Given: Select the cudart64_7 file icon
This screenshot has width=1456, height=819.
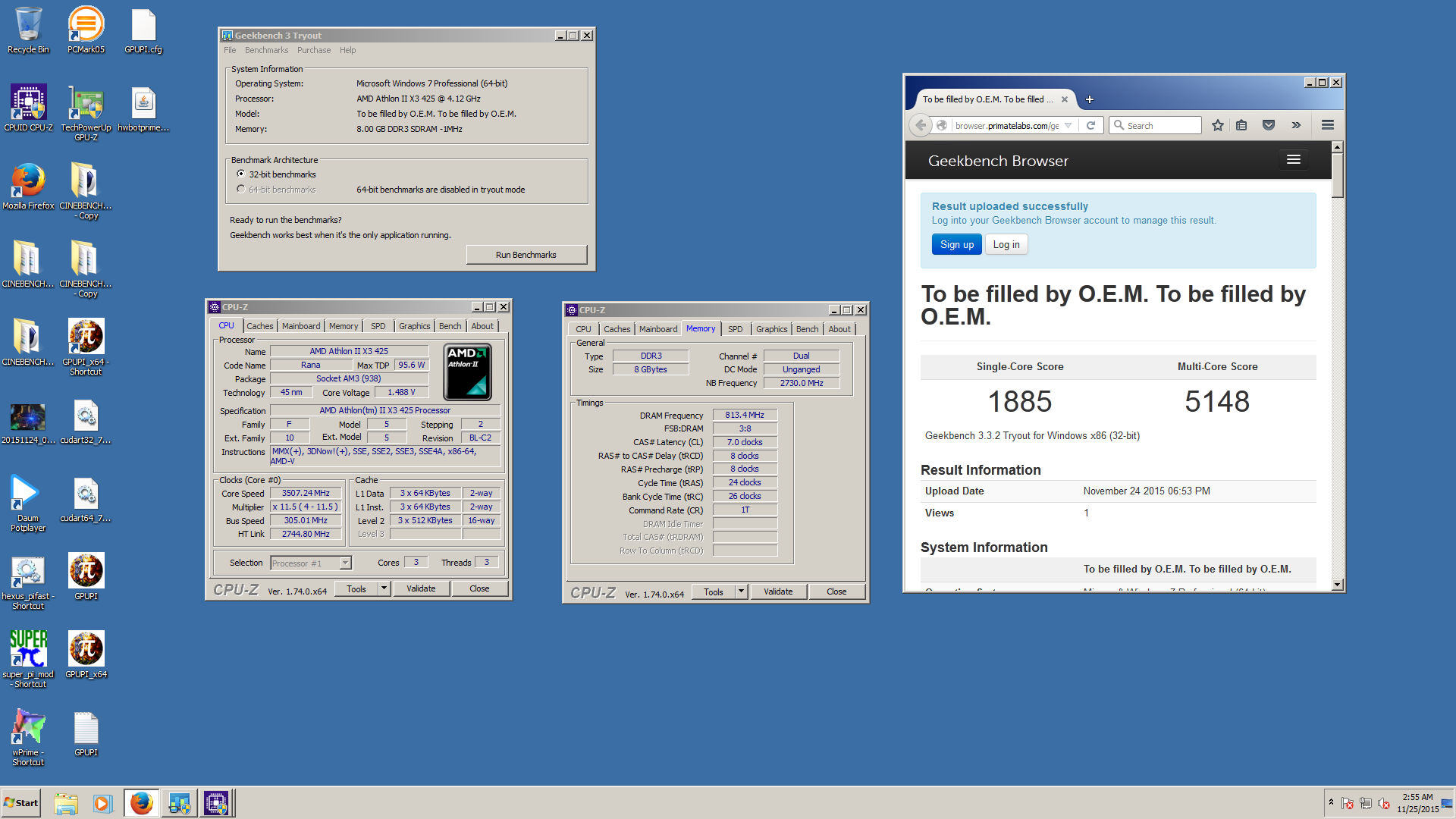Looking at the screenshot, I should click(x=86, y=499).
